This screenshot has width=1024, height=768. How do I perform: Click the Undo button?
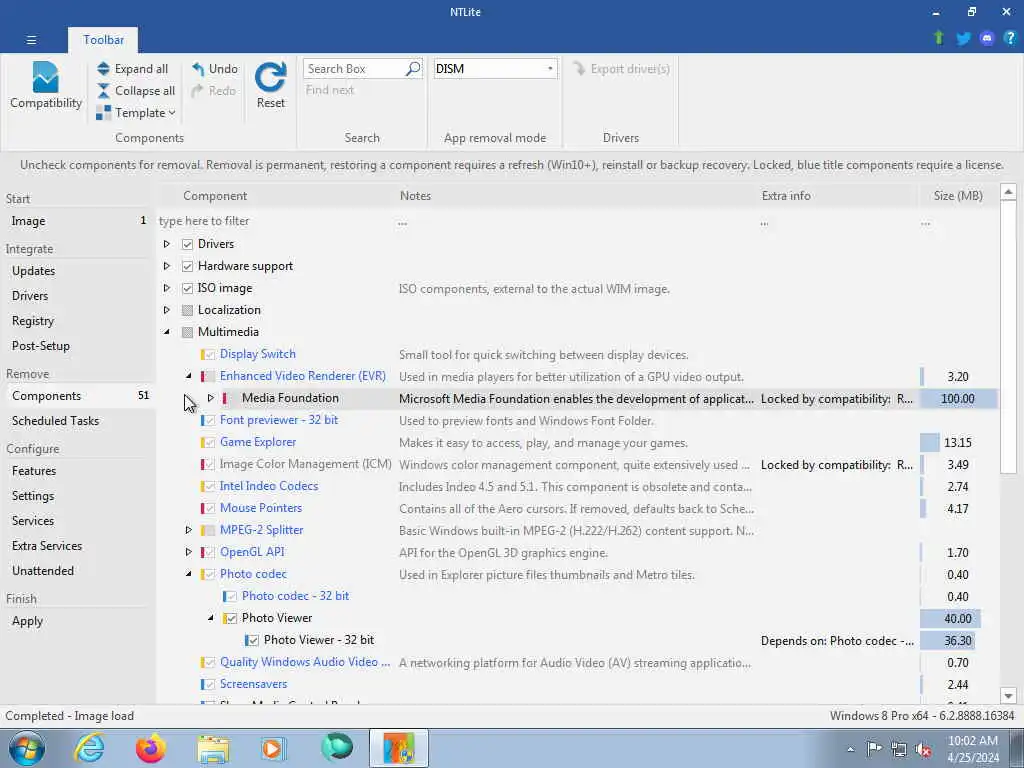(215, 69)
